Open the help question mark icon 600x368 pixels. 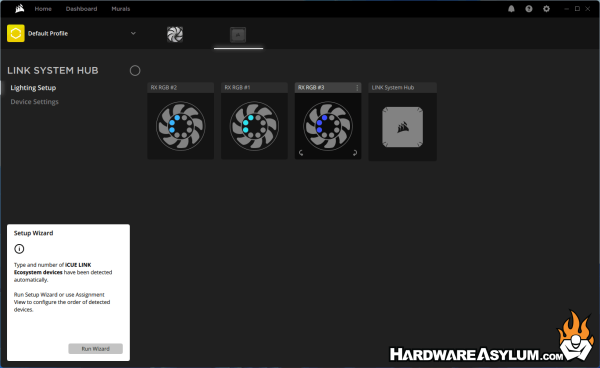click(x=529, y=9)
